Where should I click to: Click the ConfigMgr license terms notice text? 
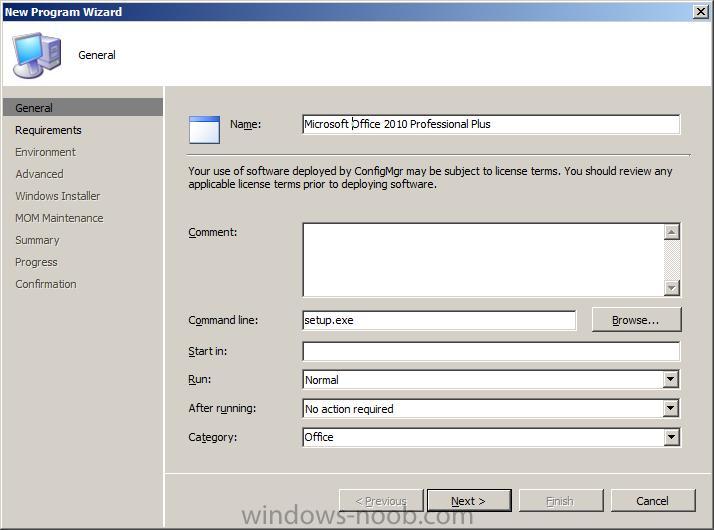(430, 178)
